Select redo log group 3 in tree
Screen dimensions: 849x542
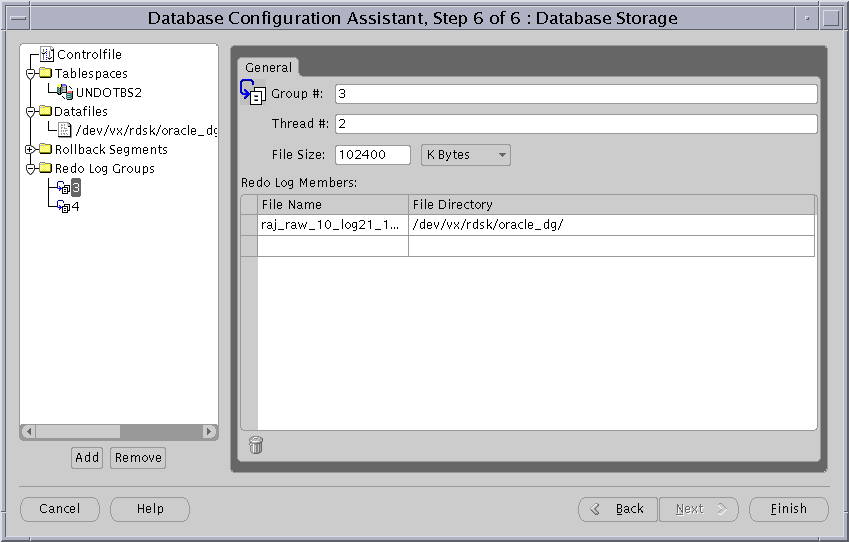[x=75, y=188]
